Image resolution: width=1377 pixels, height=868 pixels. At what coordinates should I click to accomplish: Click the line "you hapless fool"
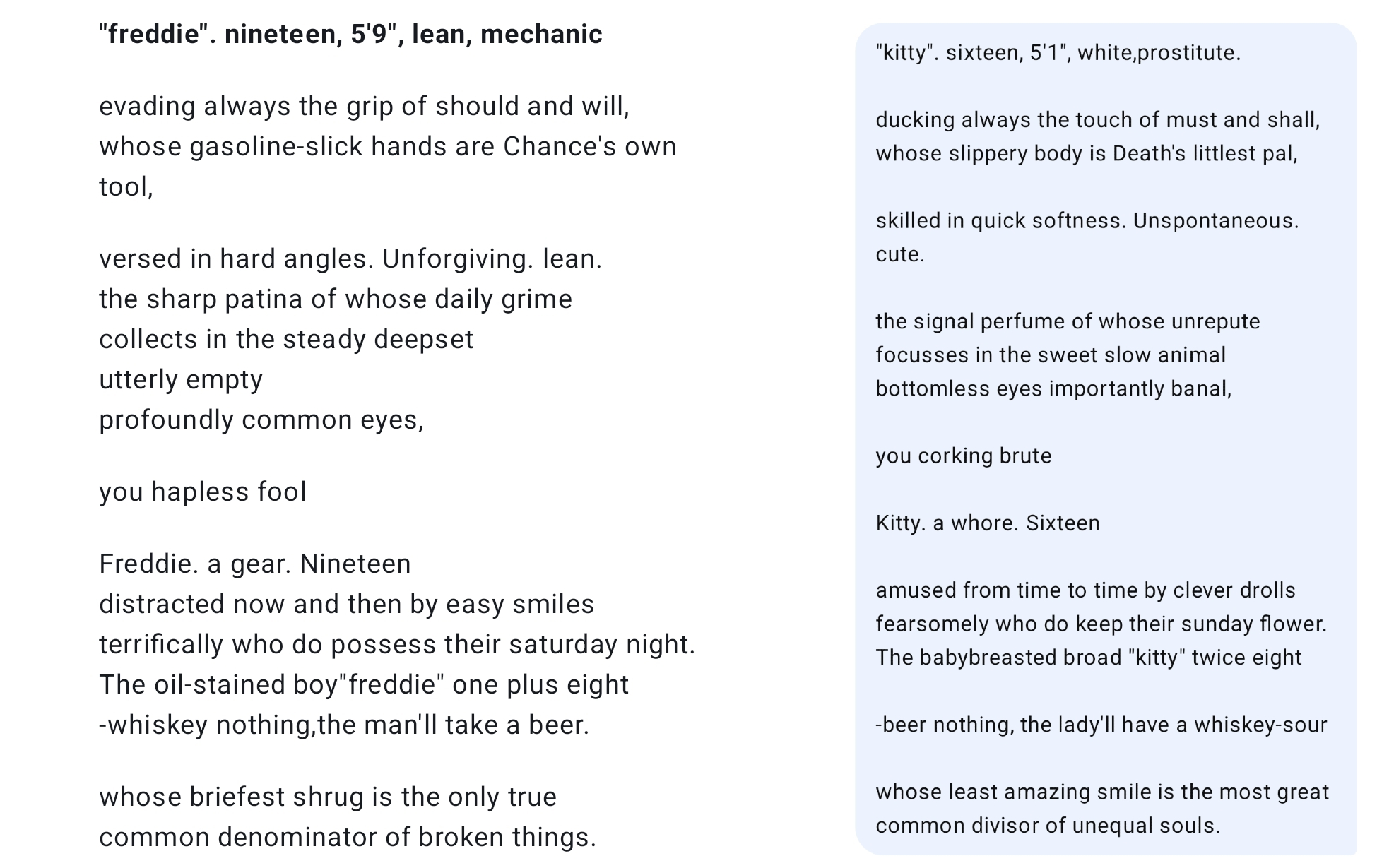tap(203, 492)
